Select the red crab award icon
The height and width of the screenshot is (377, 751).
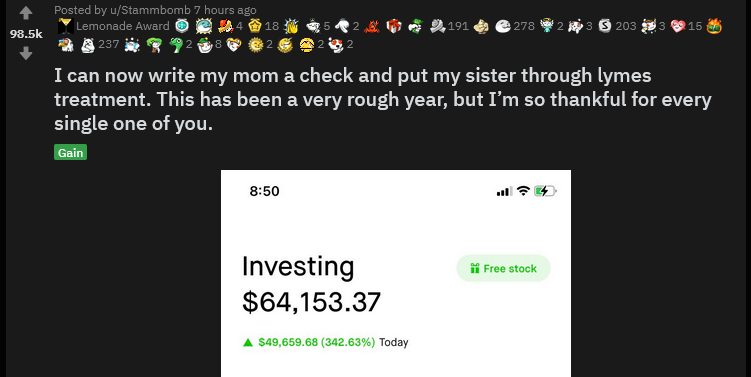(372, 26)
